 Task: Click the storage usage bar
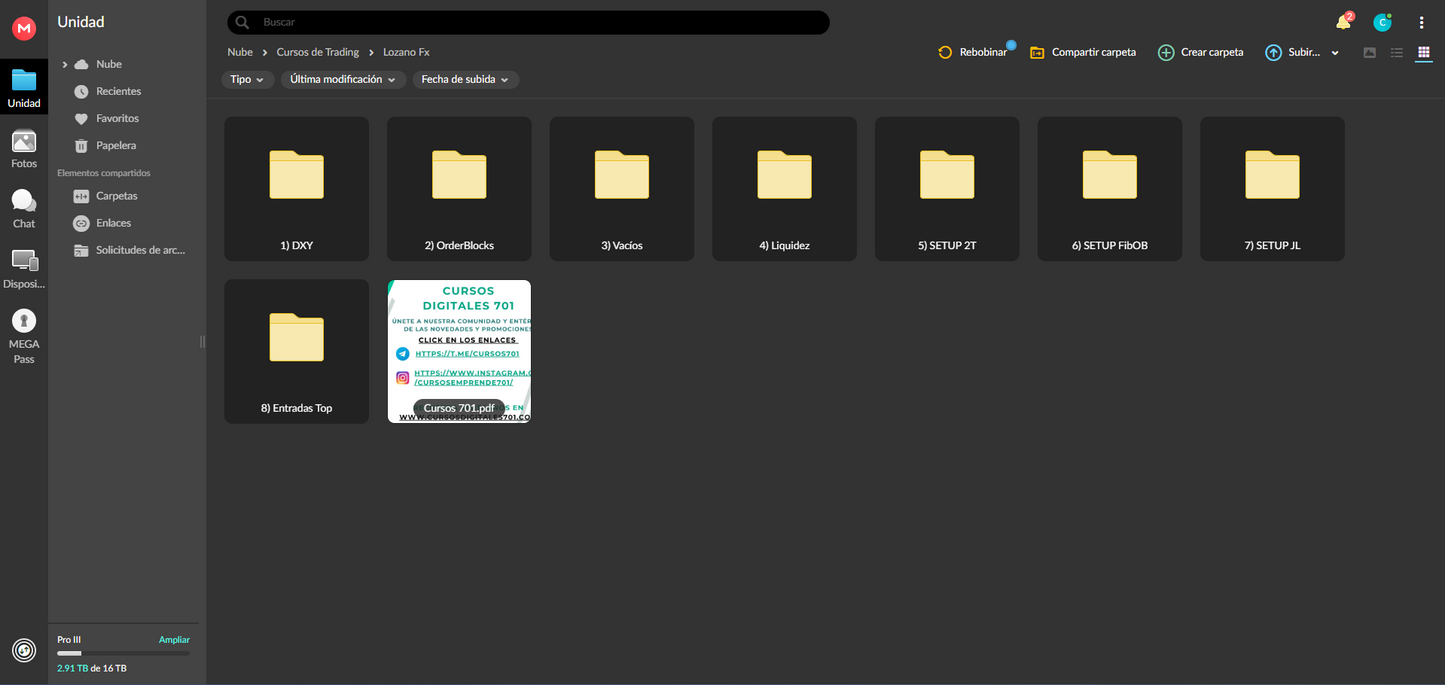[x=123, y=653]
